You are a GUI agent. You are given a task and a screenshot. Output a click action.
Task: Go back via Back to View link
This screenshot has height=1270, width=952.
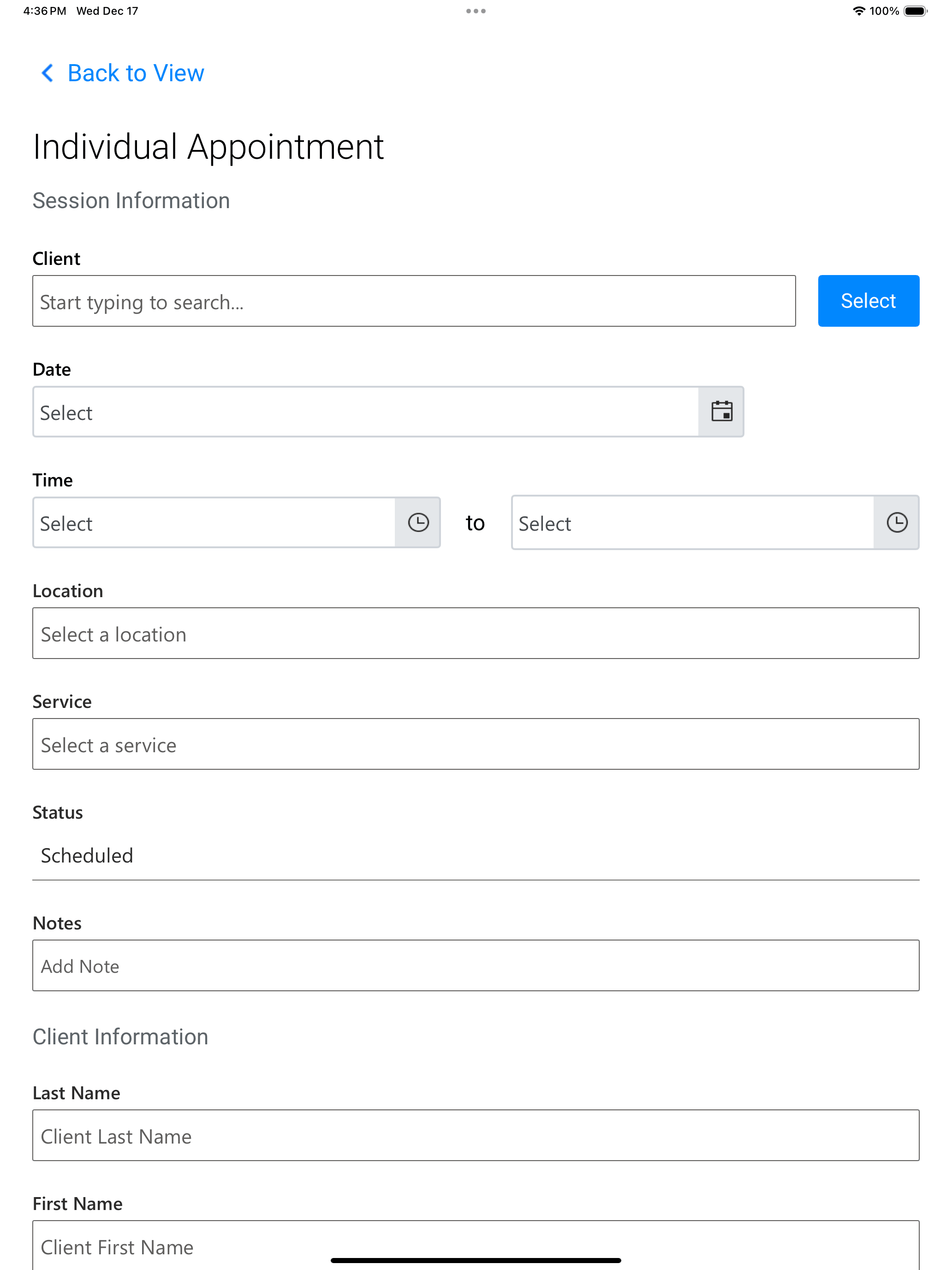point(136,73)
